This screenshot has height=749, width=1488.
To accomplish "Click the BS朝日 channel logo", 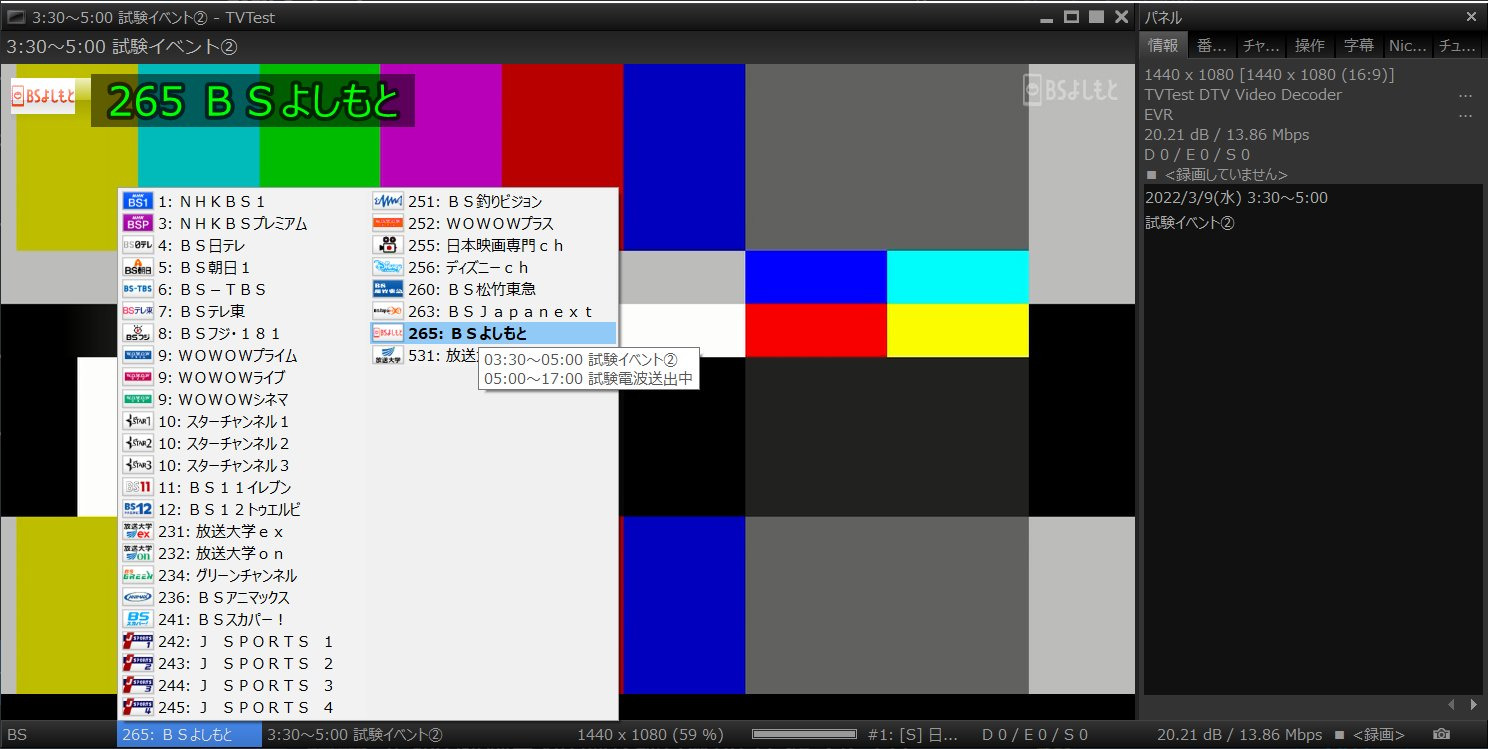I will [137, 268].
